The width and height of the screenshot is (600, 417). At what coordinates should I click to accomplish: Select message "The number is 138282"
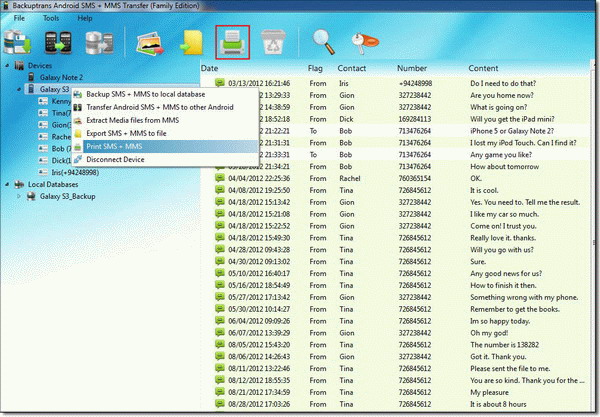504,345
